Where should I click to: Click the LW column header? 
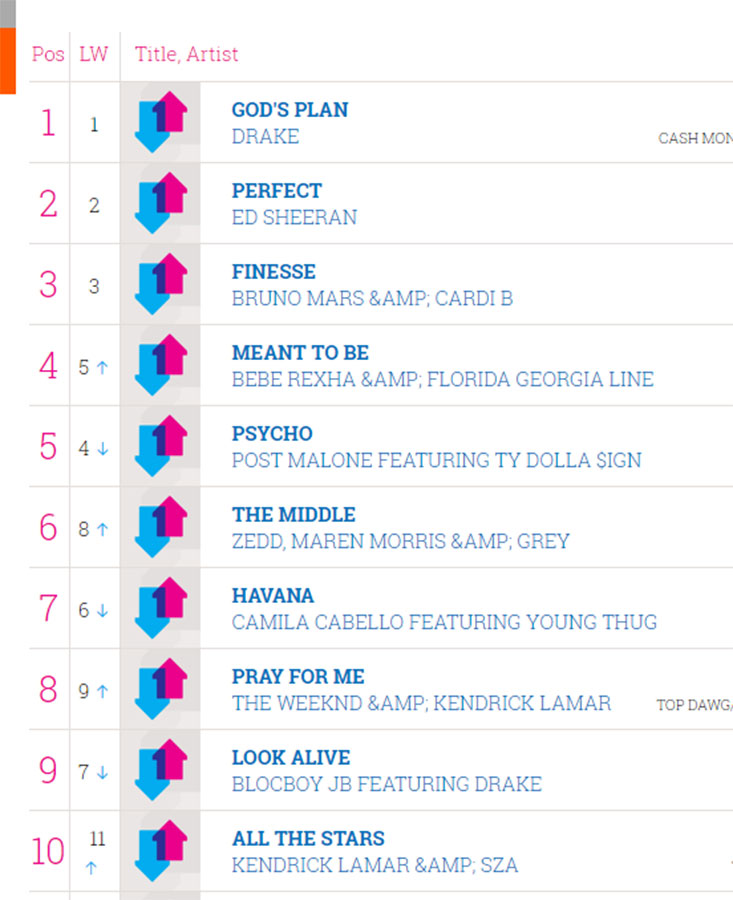94,54
